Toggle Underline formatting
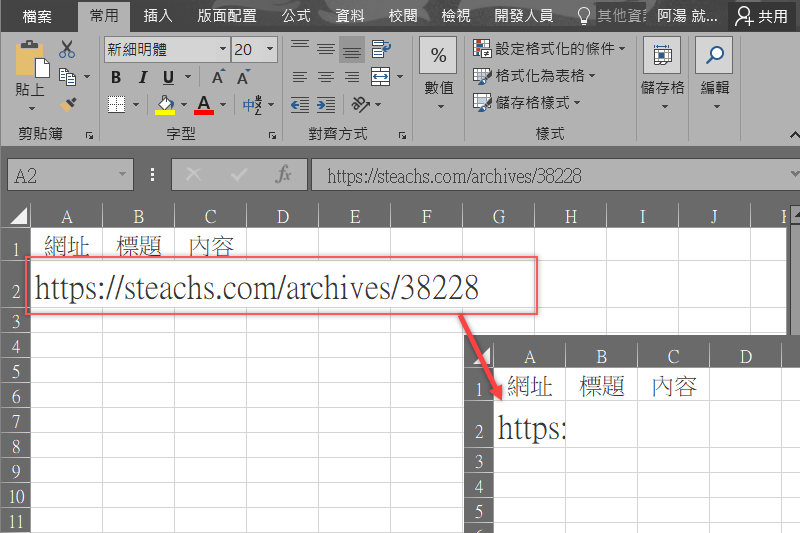Viewport: 800px width, 533px height. tap(168, 77)
